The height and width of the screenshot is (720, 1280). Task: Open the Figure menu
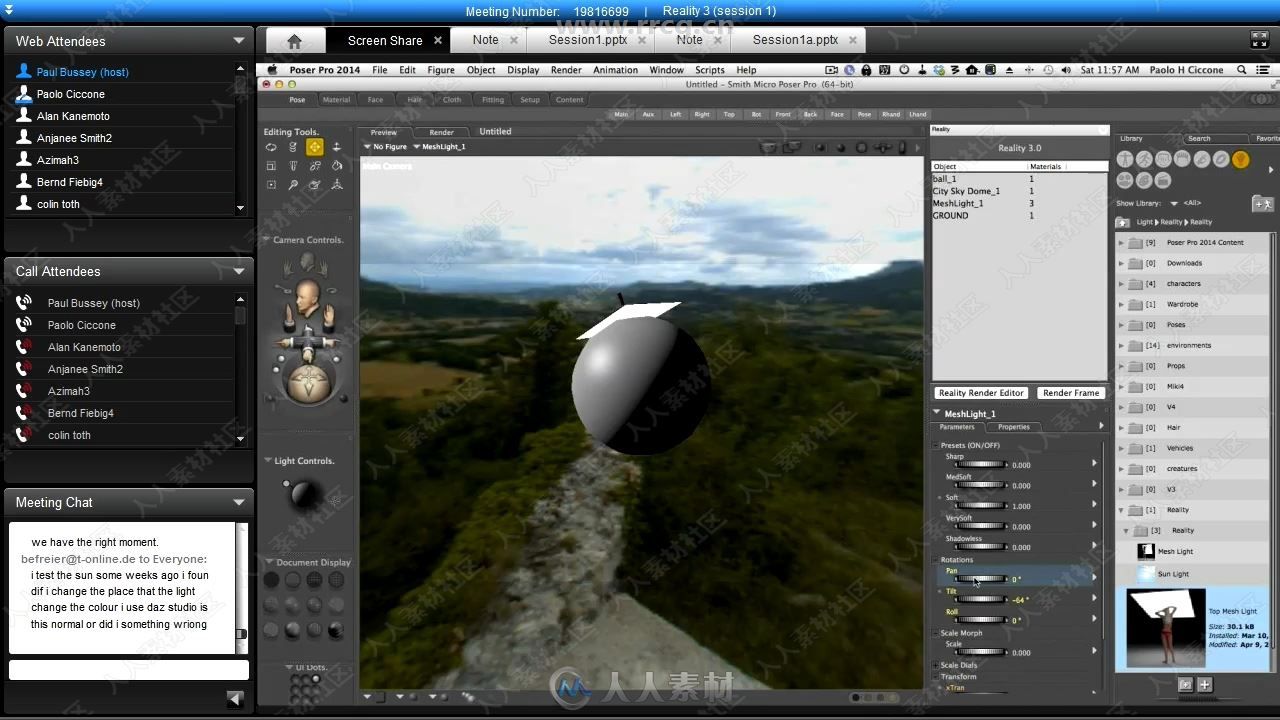click(441, 70)
